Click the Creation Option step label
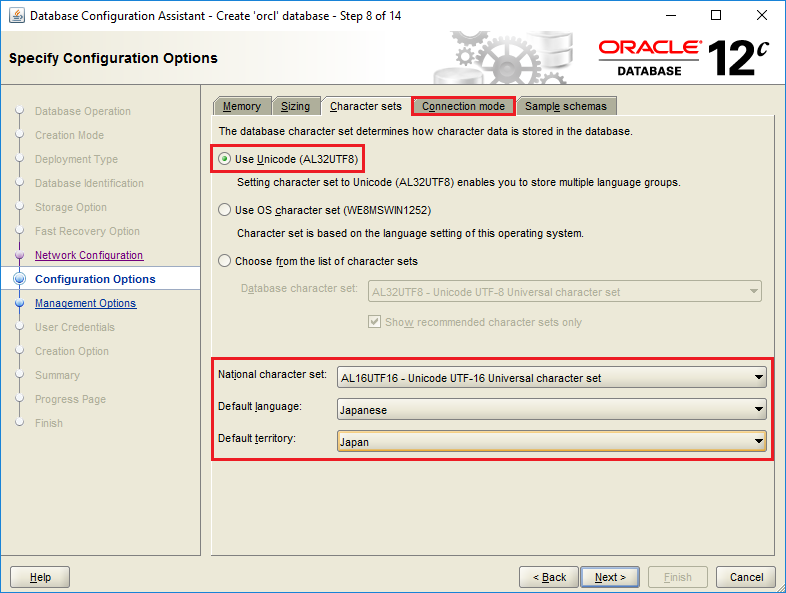Viewport: 786px width, 593px height. [72, 351]
